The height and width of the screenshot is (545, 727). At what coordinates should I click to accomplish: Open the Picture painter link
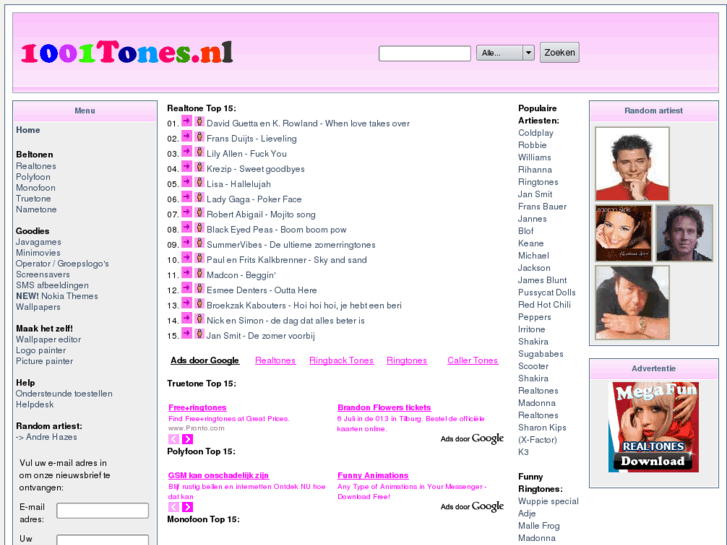[x=45, y=361]
